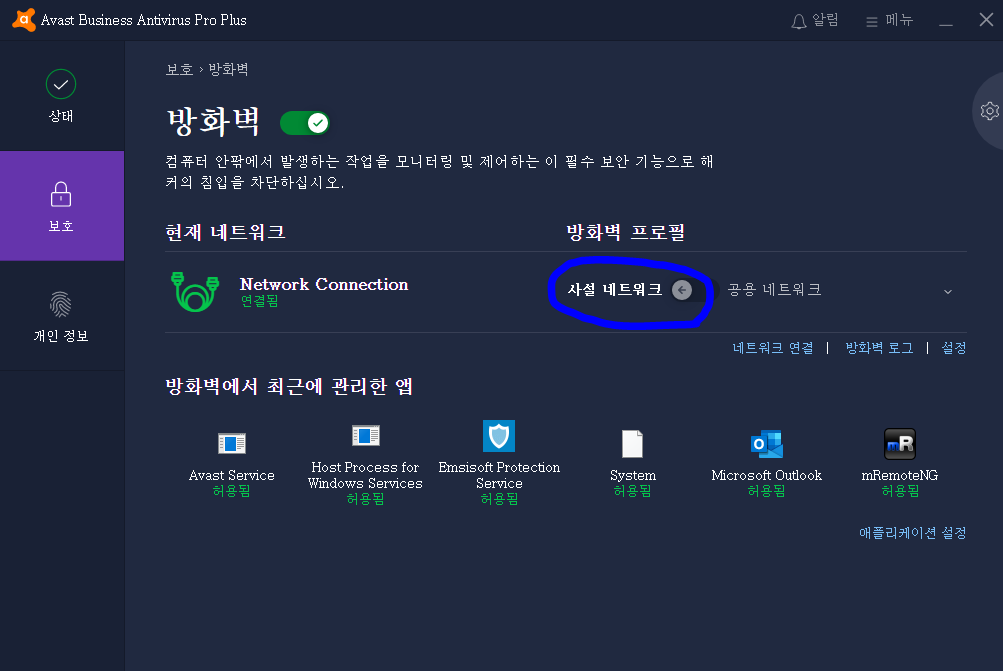Click the Avast logo icon in title bar
The image size is (1003, 671).
pyautogui.click(x=24, y=20)
